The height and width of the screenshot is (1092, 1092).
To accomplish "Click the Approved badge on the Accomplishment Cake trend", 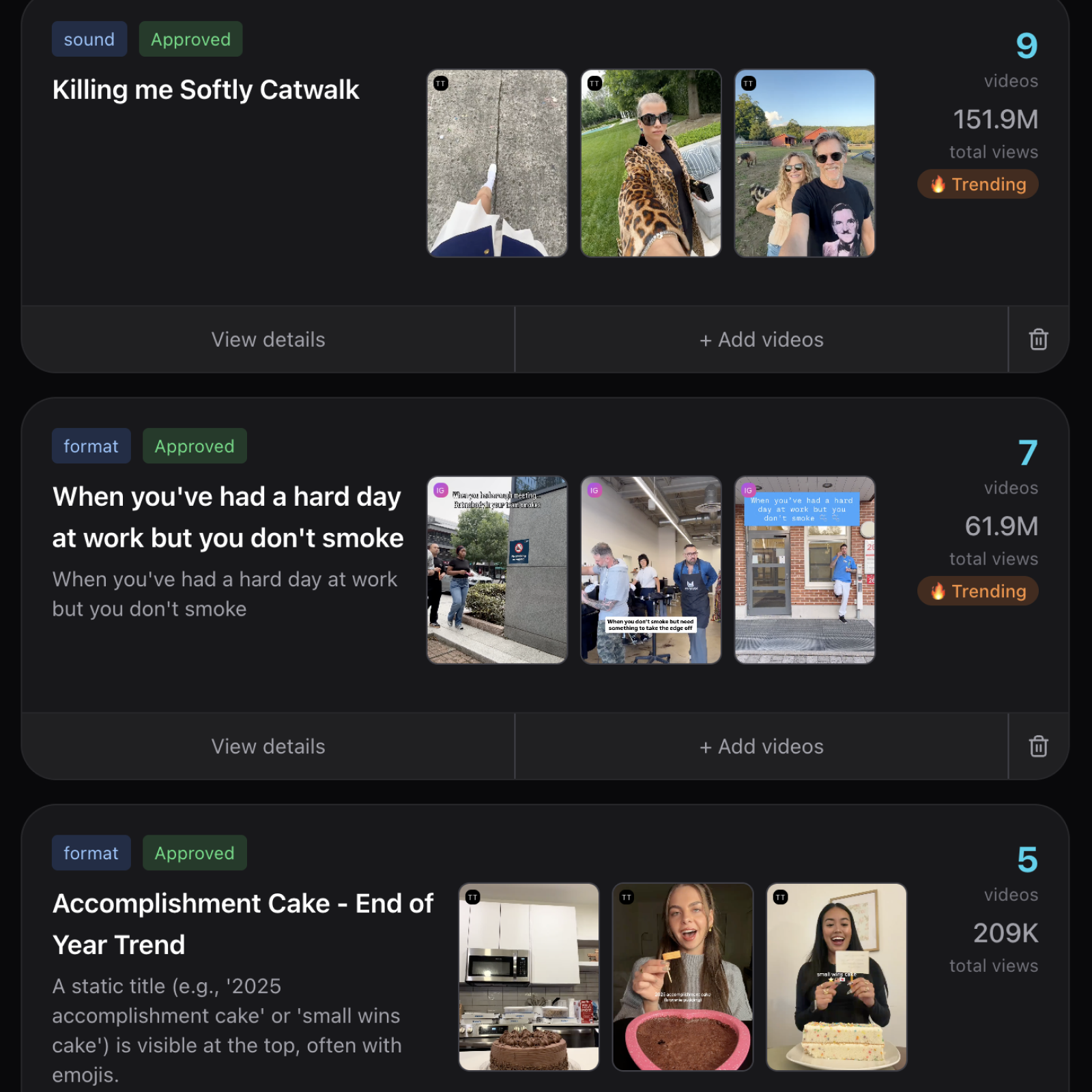I will pyautogui.click(x=194, y=852).
